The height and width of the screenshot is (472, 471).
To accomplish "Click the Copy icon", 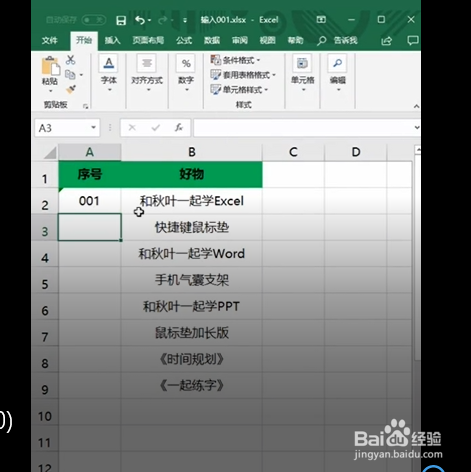I will 70,75.
